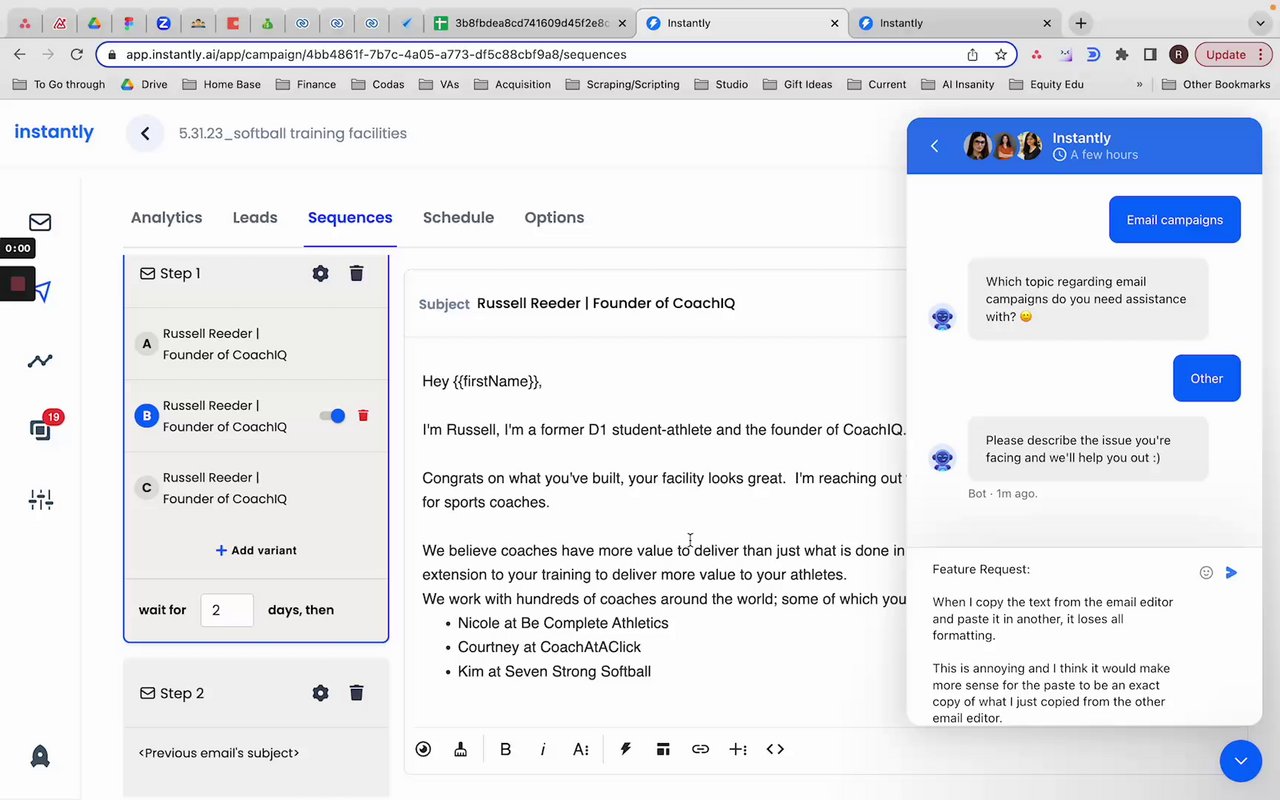Open the analytics trend line icon in sidebar
Image resolution: width=1280 pixels, height=800 pixels.
coord(40,361)
